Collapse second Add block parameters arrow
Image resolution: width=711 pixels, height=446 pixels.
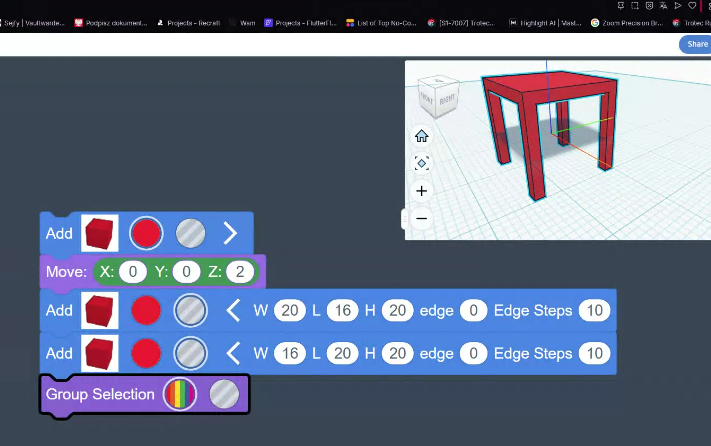(233, 311)
